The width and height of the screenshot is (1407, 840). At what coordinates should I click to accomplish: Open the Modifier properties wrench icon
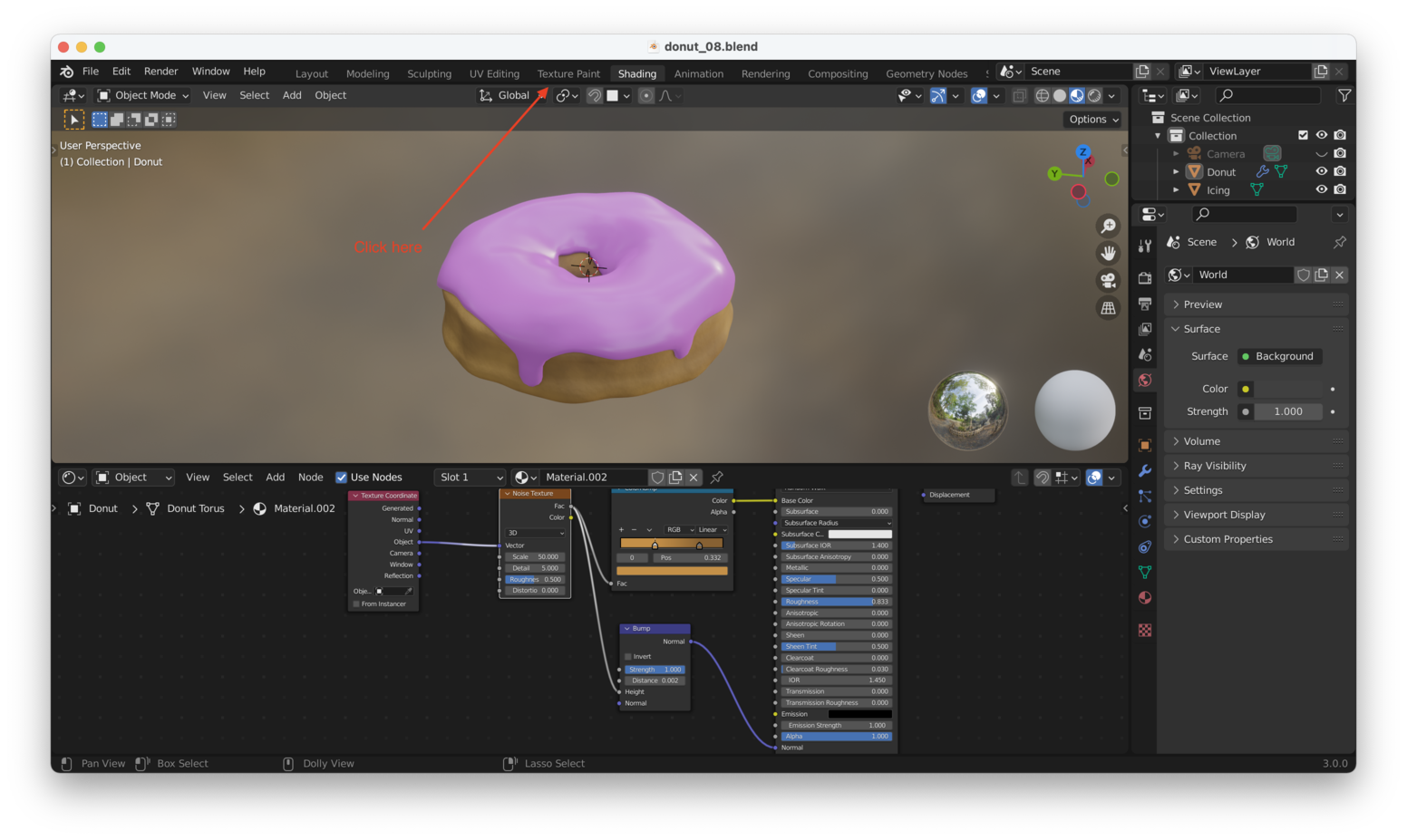tap(1145, 470)
